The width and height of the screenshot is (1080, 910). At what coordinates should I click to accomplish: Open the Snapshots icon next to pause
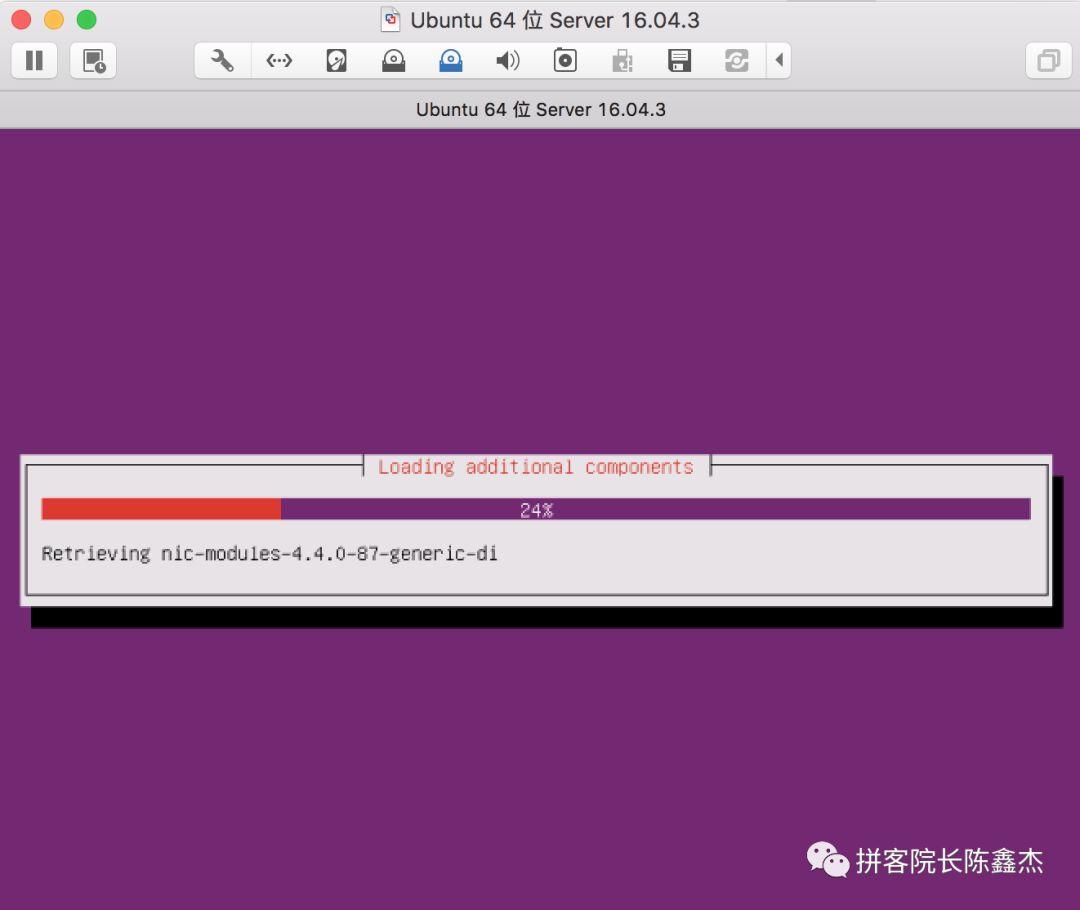click(93, 60)
